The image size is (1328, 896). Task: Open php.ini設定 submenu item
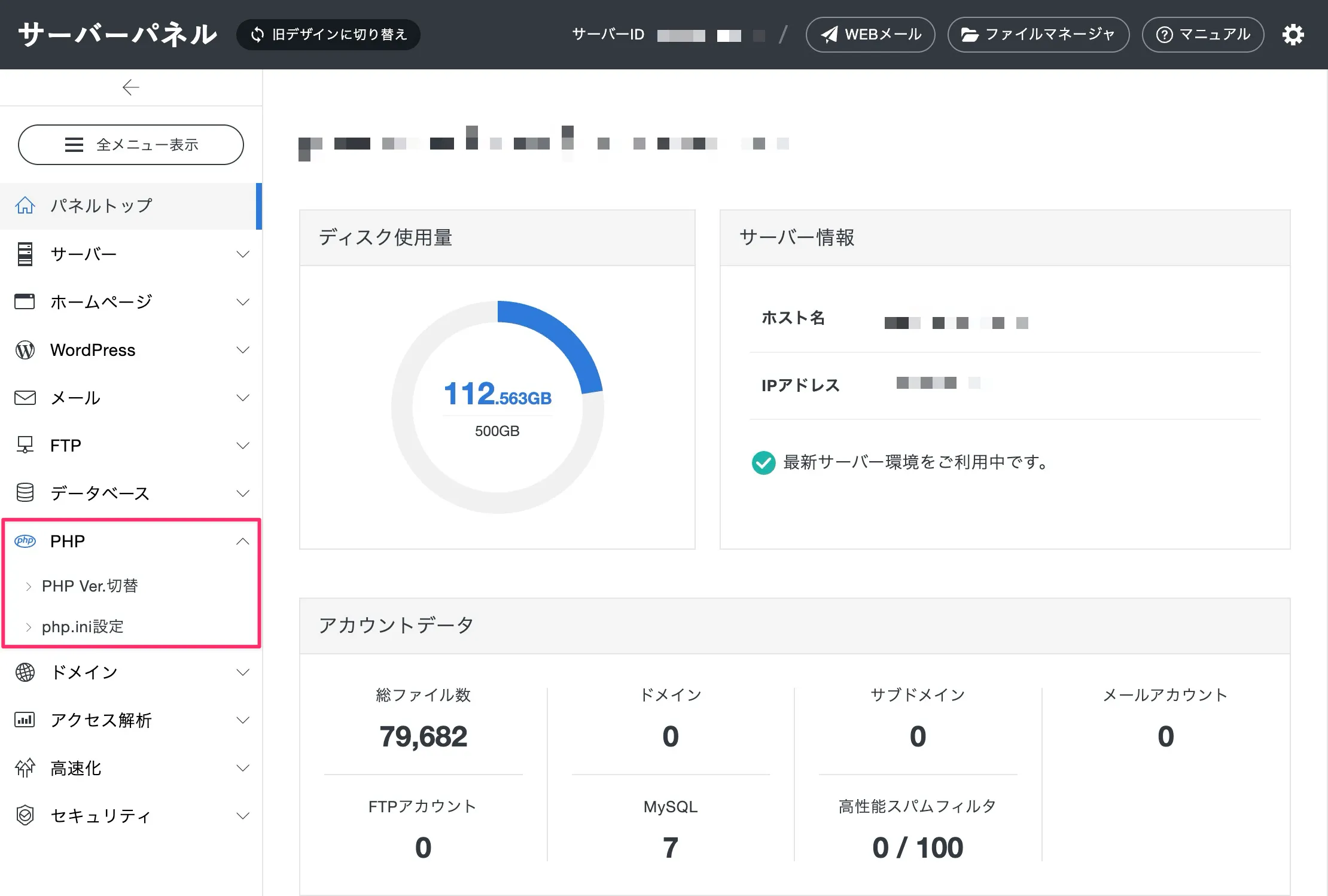(83, 627)
